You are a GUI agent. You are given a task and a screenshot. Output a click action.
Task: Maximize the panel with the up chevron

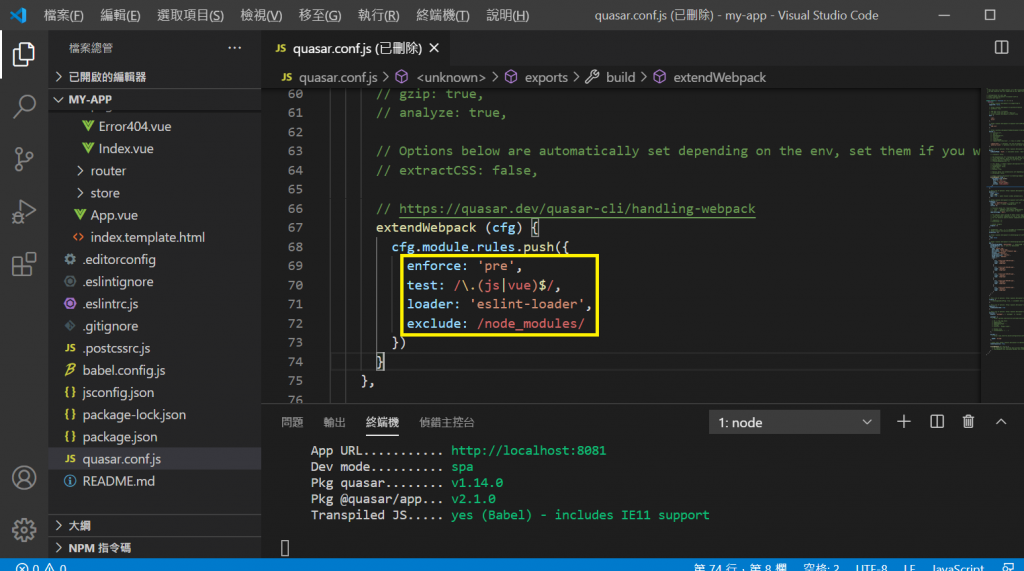click(x=1000, y=422)
